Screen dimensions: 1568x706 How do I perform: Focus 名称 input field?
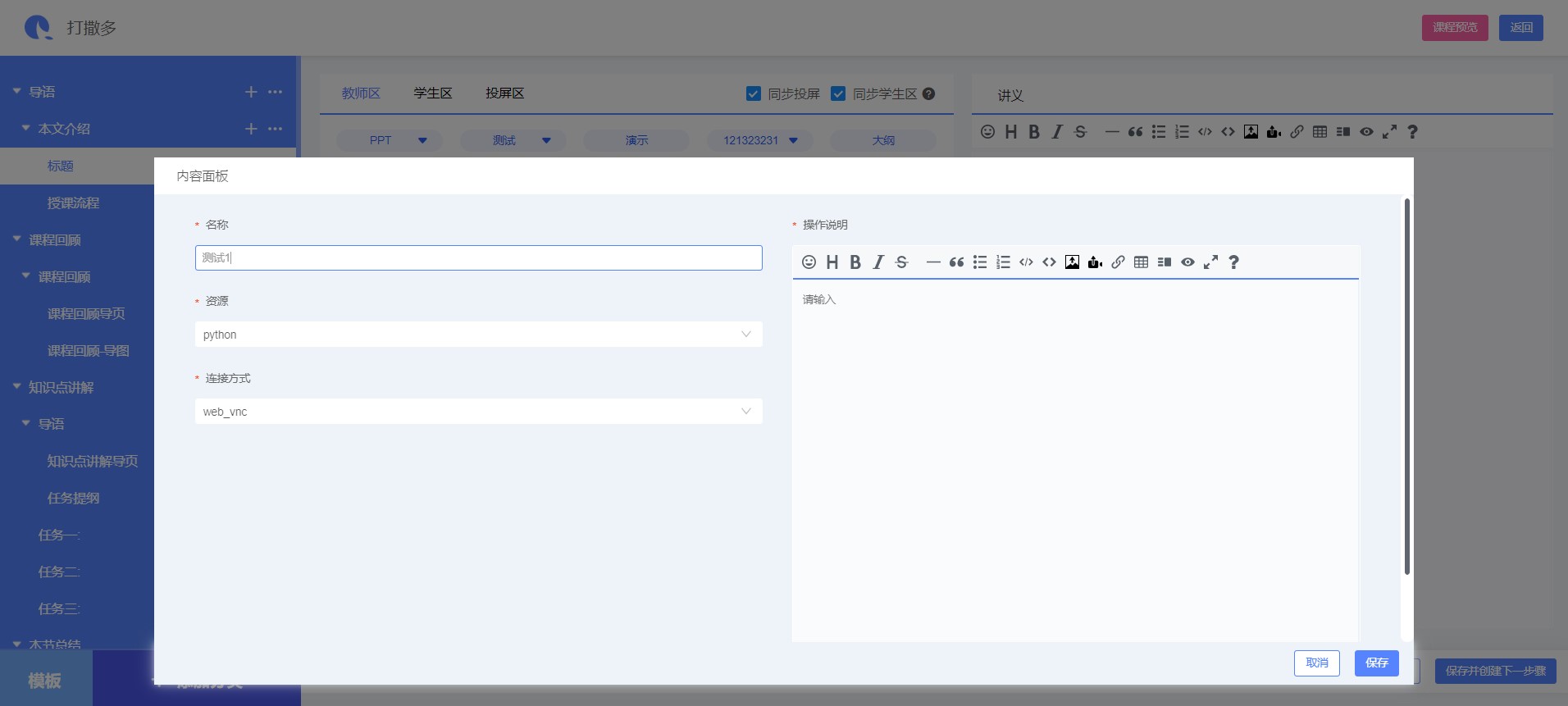click(x=479, y=257)
